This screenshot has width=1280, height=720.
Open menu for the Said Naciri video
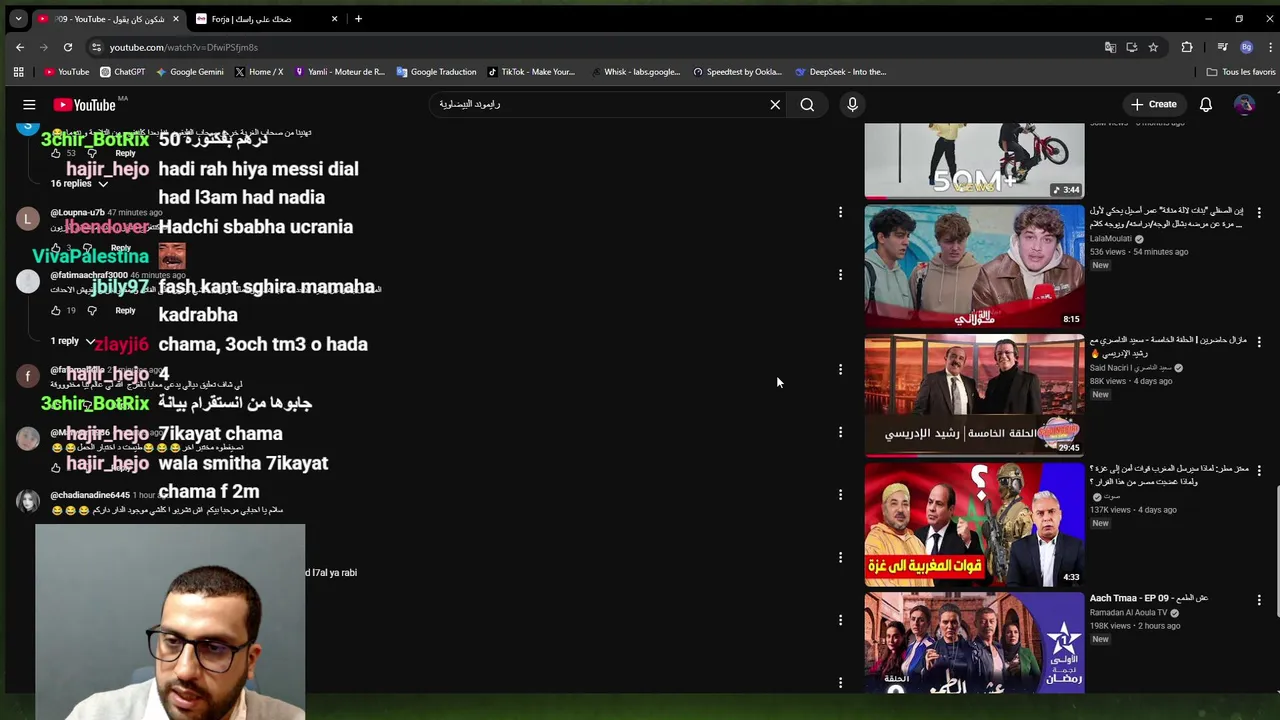[1259, 342]
